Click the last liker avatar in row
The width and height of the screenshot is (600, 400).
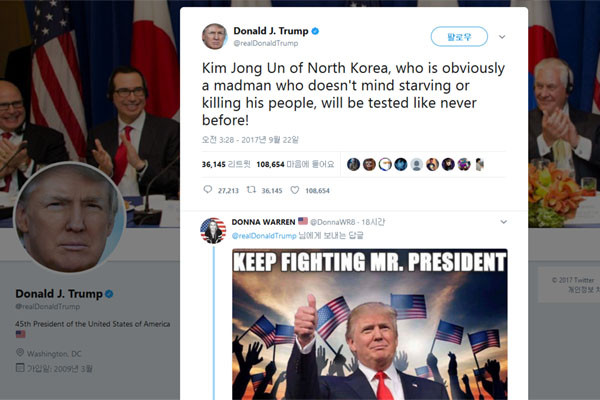[479, 164]
